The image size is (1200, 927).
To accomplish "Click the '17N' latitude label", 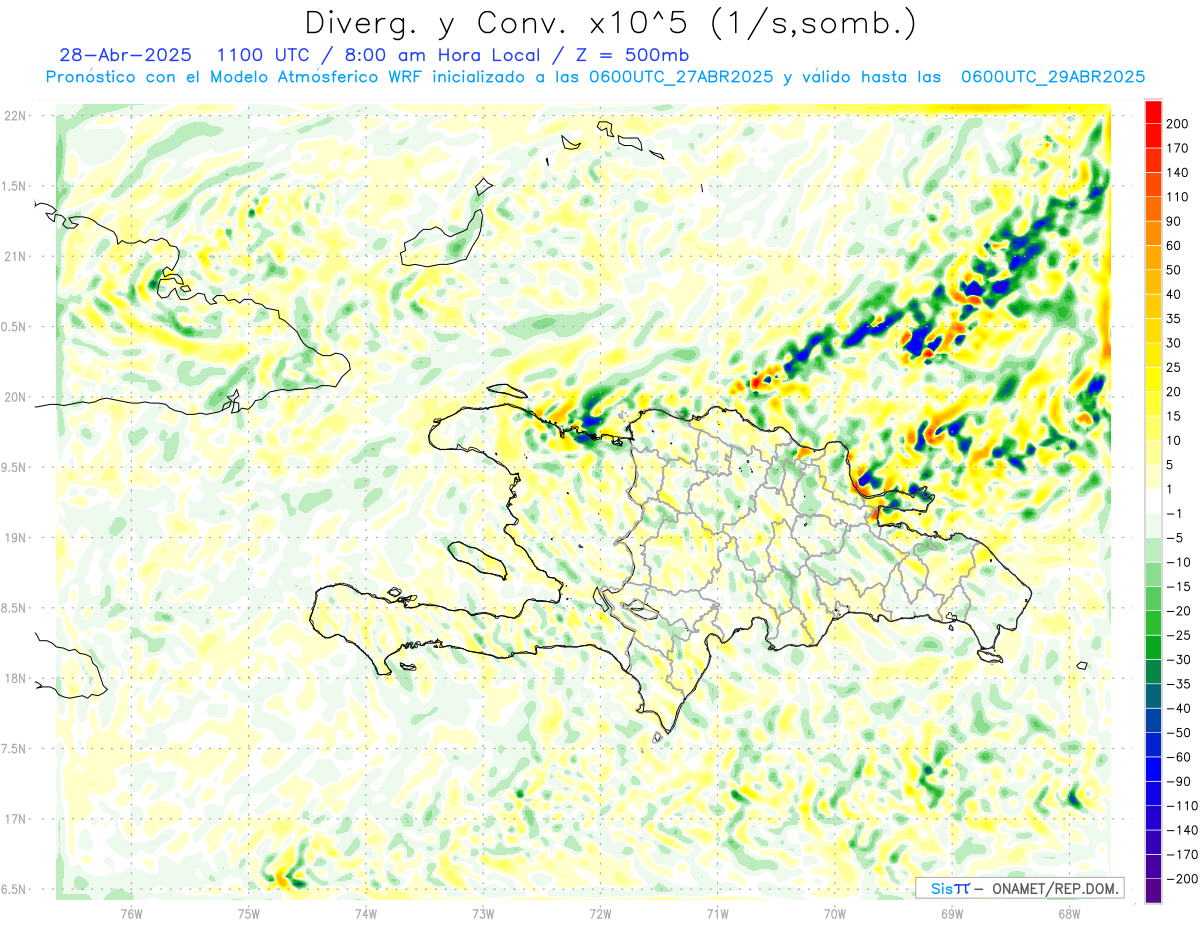I will tap(14, 819).
